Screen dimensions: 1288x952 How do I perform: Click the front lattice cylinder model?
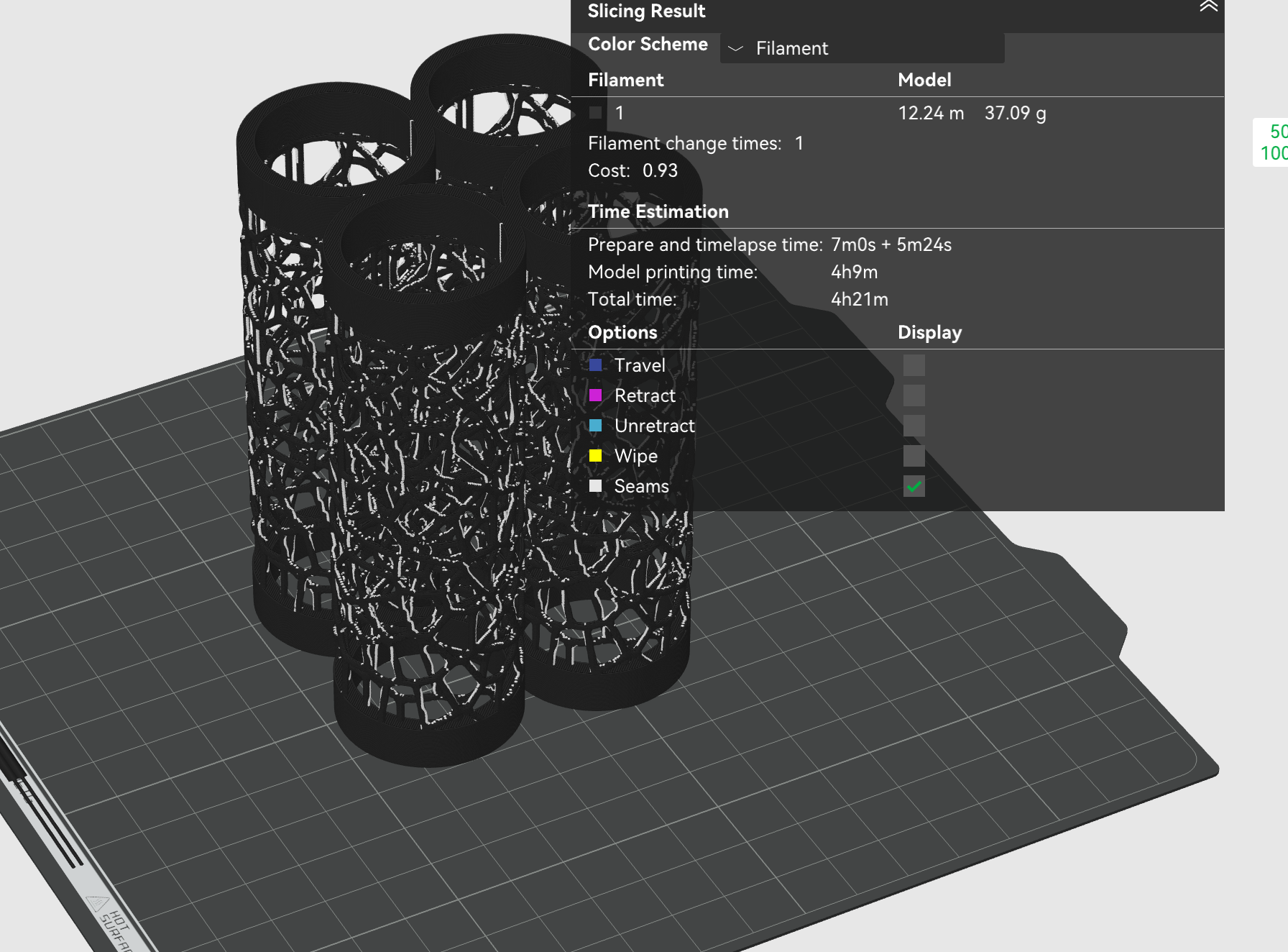click(x=429, y=475)
